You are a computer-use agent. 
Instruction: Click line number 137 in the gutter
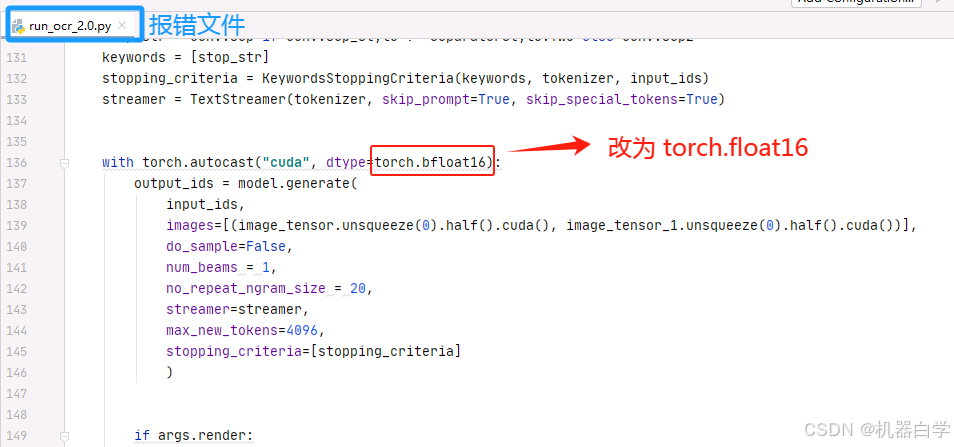coord(15,184)
